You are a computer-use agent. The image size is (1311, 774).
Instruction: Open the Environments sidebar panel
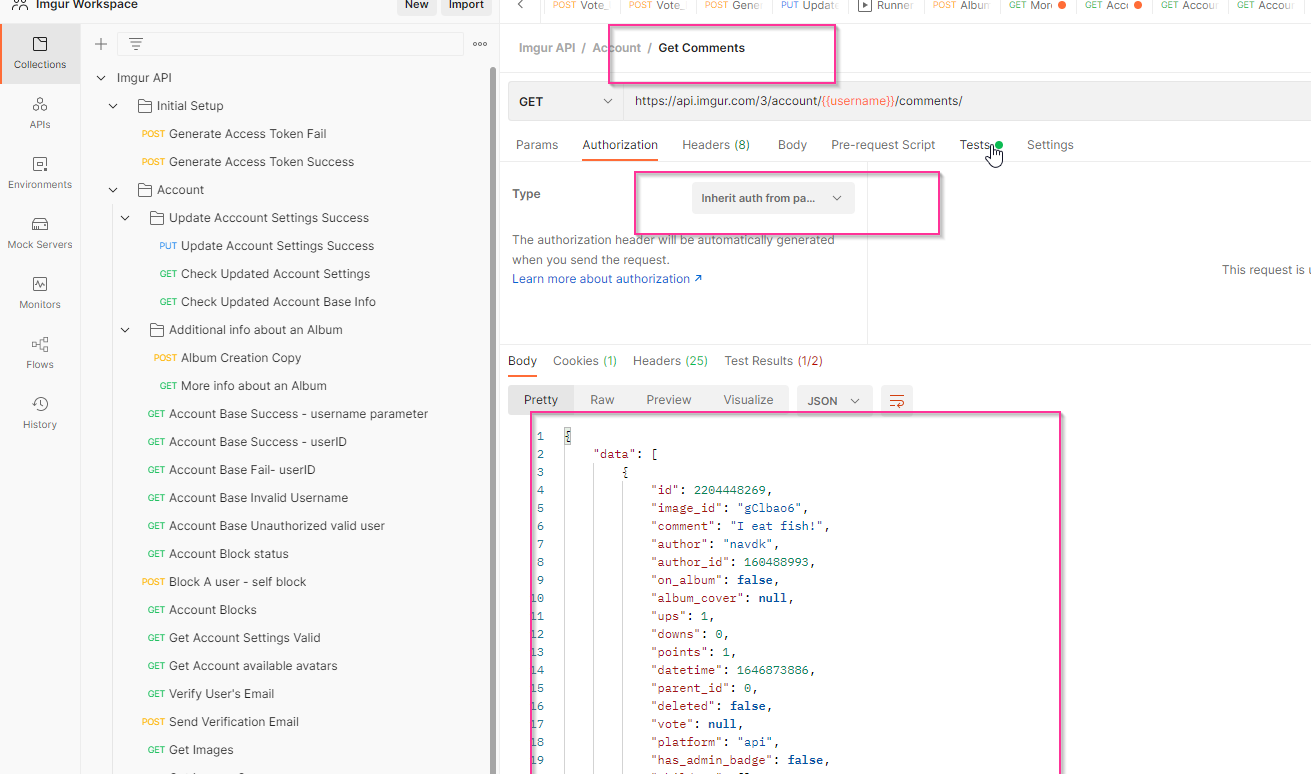[x=40, y=173]
